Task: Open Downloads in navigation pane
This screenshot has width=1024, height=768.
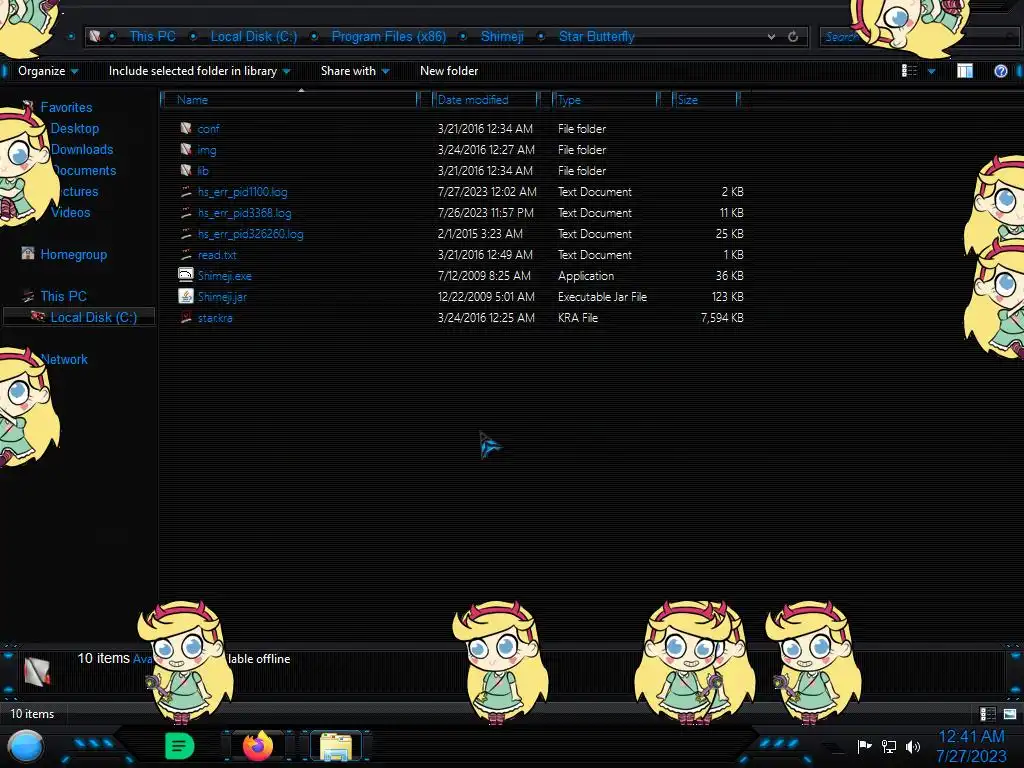Action: pos(82,150)
